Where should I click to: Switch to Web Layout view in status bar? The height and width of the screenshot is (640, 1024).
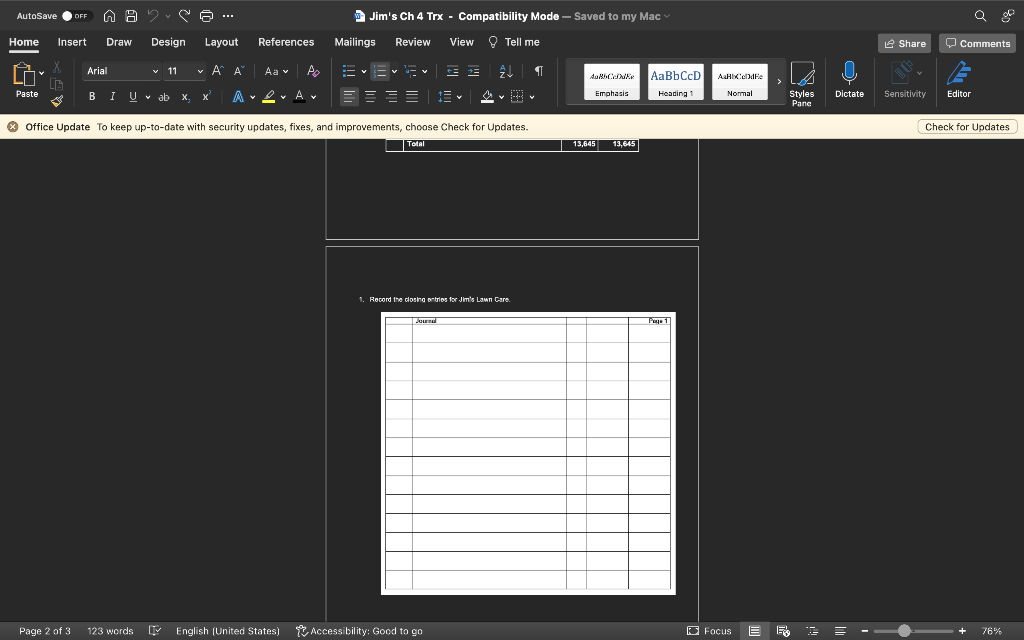point(783,631)
